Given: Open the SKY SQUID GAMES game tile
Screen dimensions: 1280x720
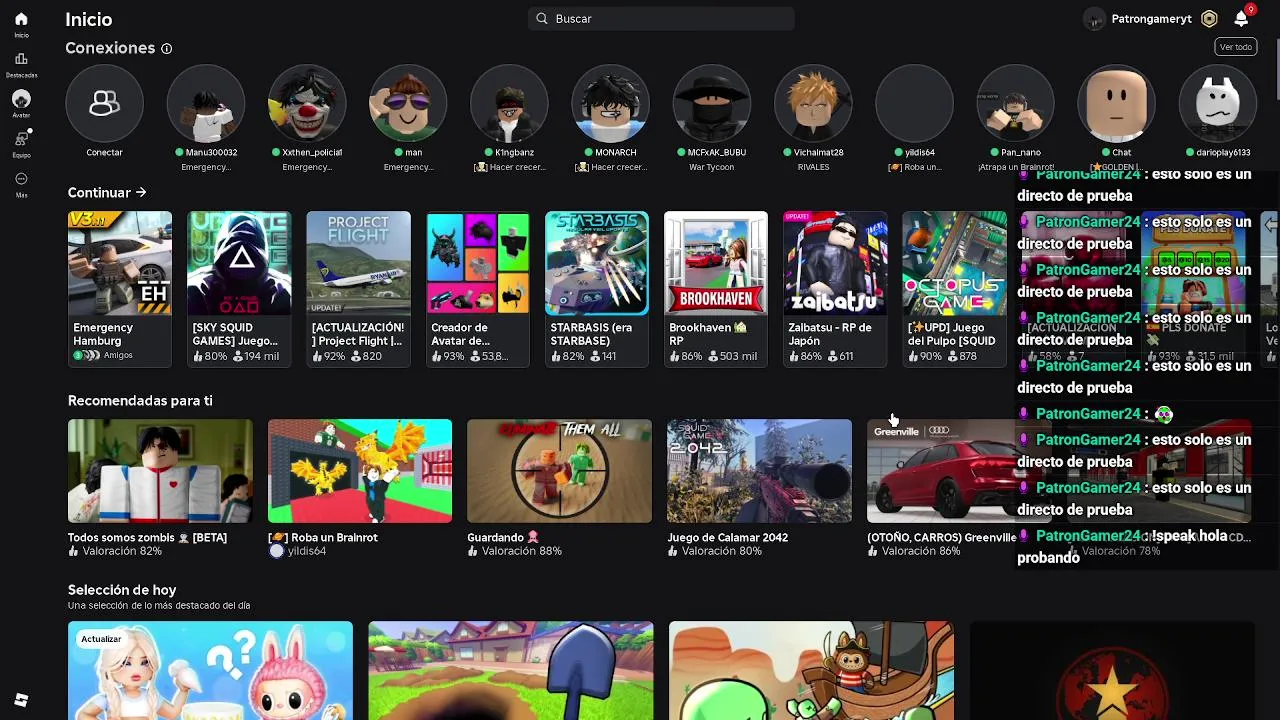Looking at the screenshot, I should [x=238, y=288].
